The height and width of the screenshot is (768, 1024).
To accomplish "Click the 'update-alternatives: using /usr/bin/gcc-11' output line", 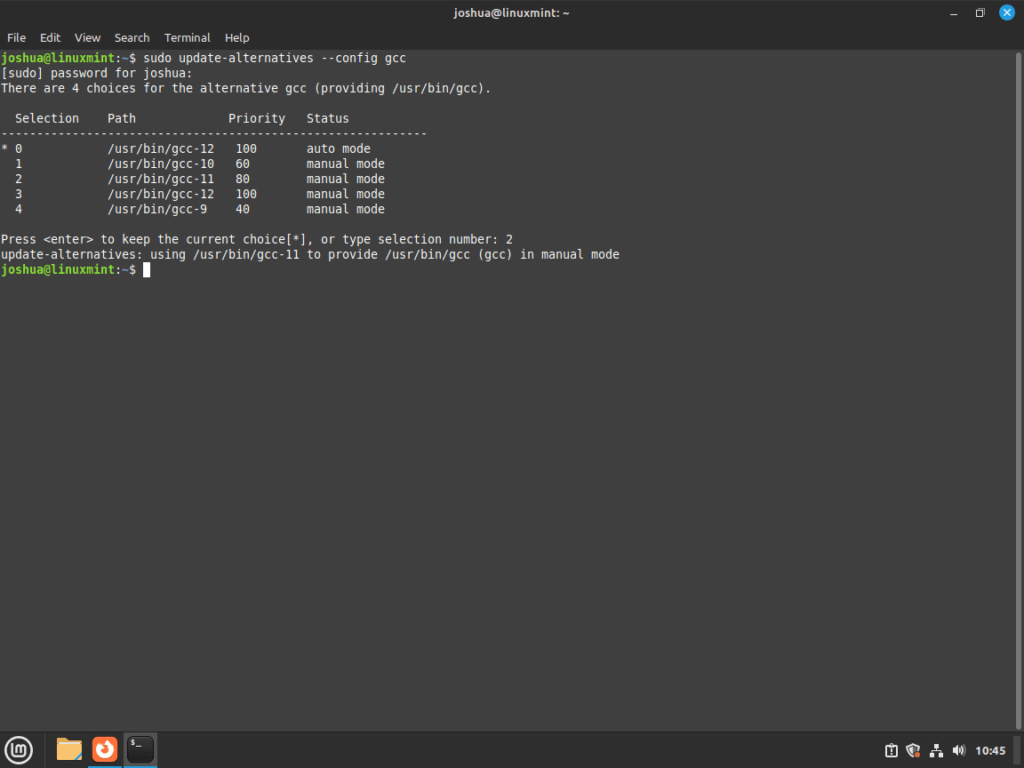I will (310, 255).
